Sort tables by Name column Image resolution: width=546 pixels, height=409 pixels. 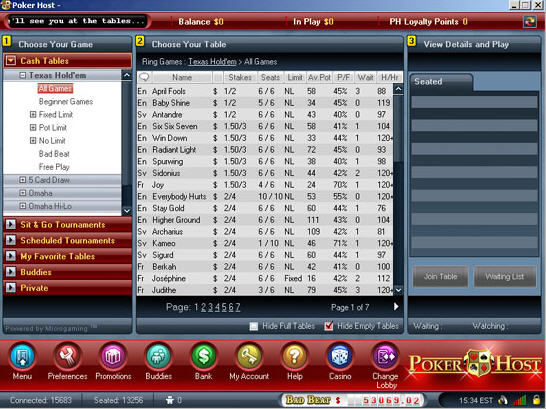coord(182,77)
